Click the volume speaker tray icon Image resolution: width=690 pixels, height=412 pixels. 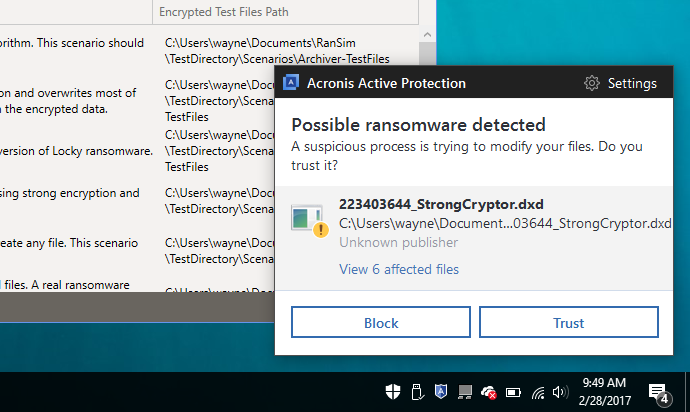(560, 391)
